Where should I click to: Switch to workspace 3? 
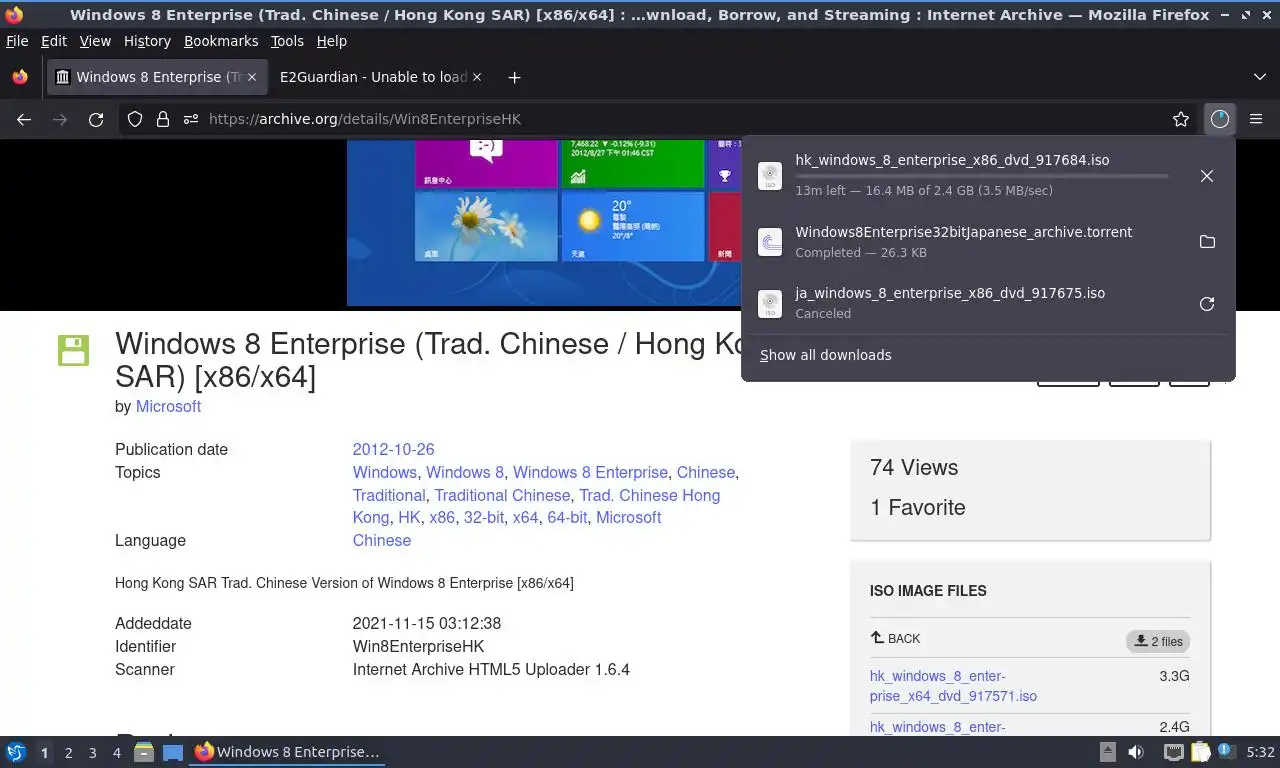tap(92, 753)
